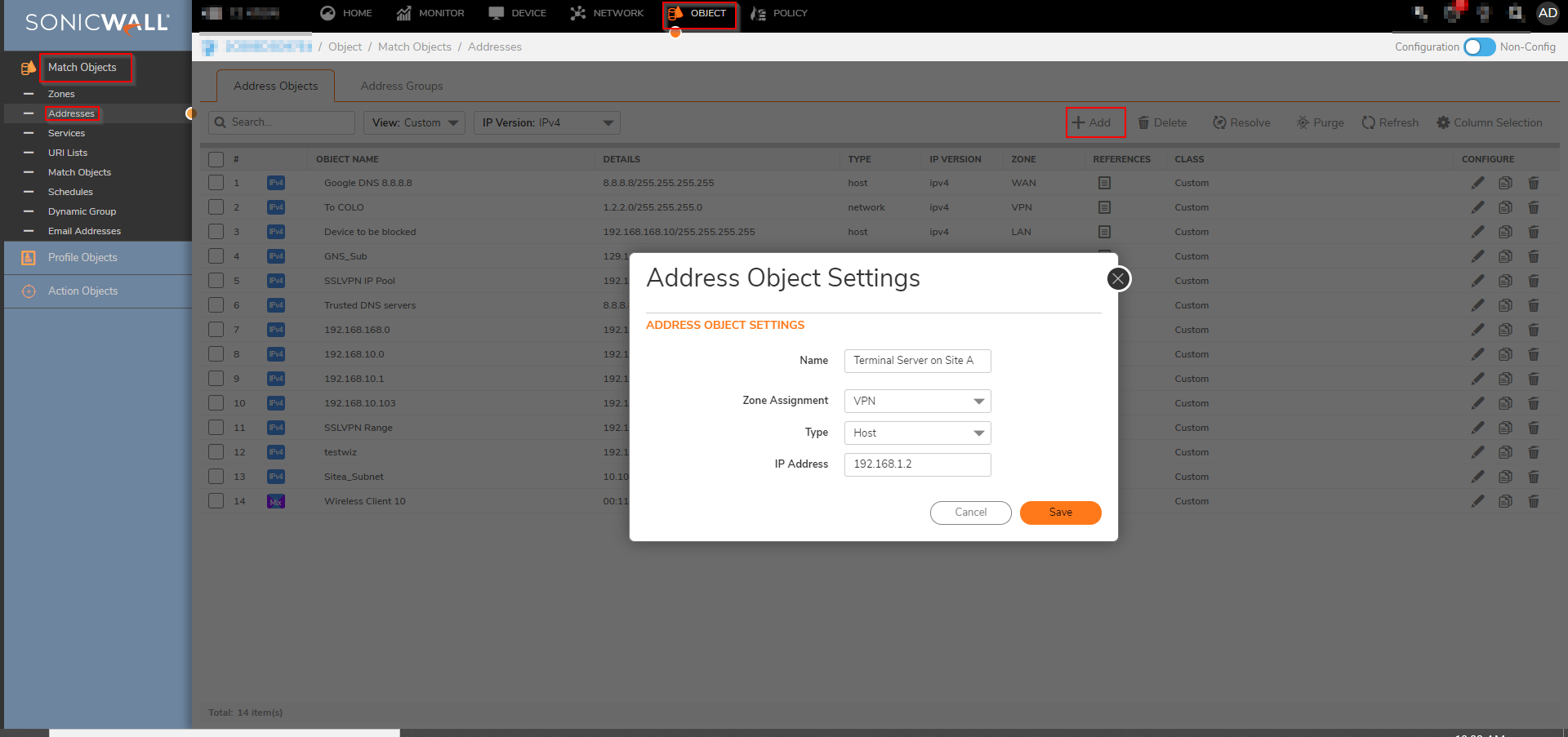Click the Purge toolbar icon

pyautogui.click(x=1303, y=122)
